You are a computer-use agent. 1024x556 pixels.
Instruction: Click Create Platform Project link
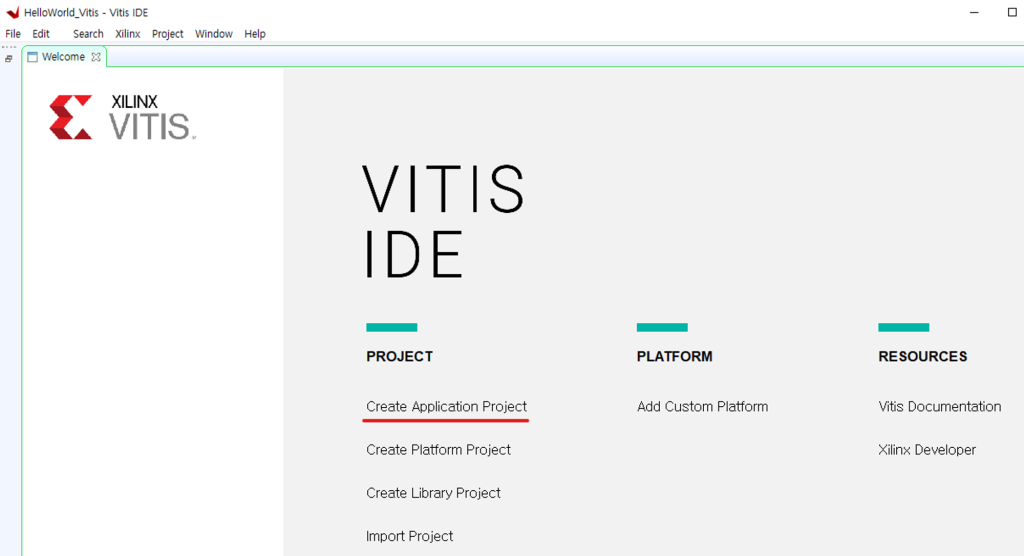[x=438, y=450]
